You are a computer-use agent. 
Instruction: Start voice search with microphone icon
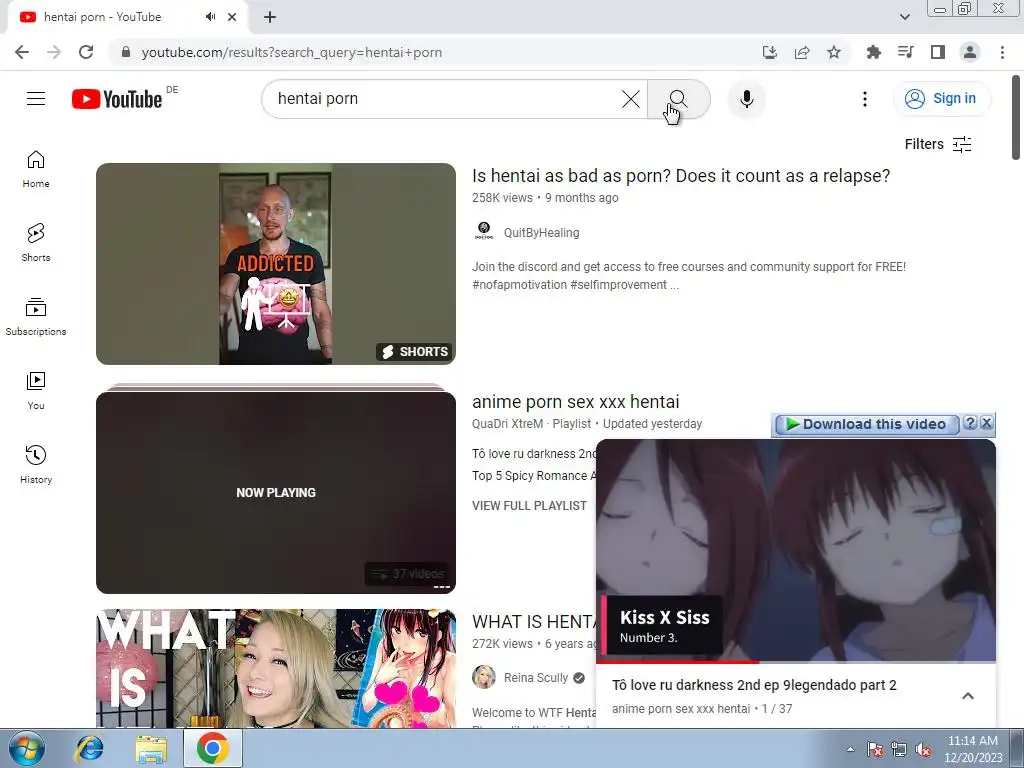pos(746,99)
